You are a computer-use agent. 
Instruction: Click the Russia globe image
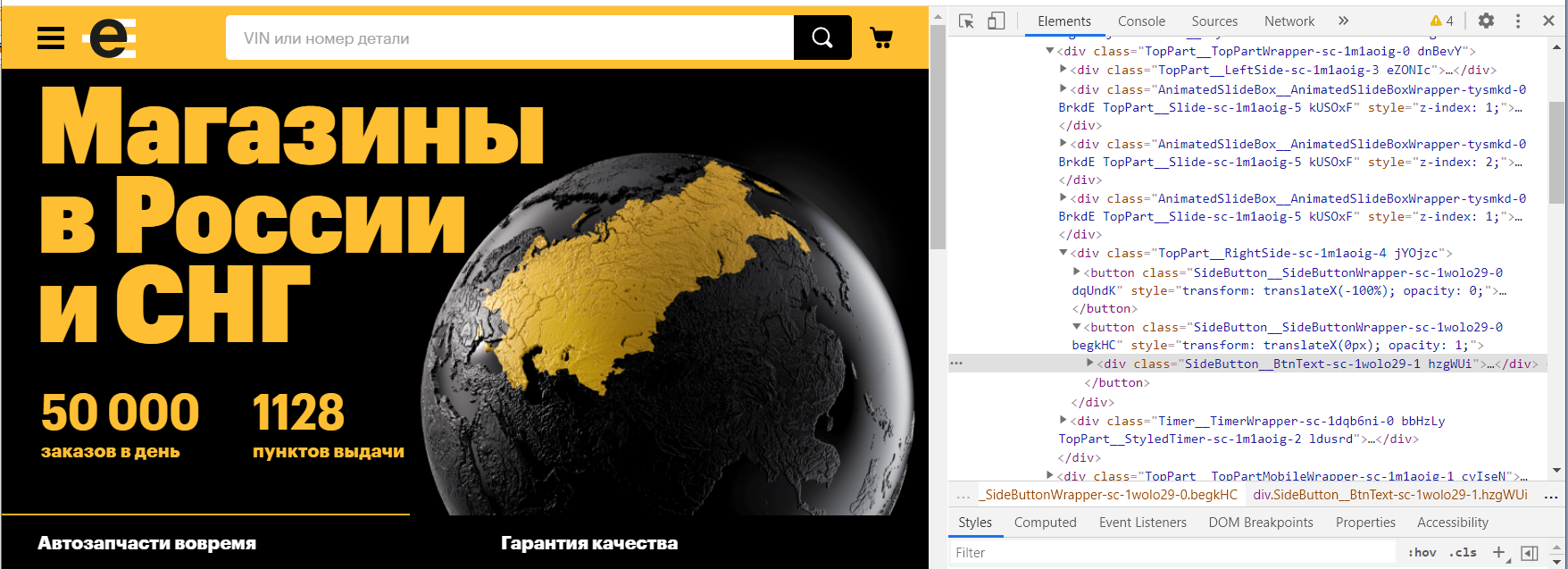[x=668, y=337]
